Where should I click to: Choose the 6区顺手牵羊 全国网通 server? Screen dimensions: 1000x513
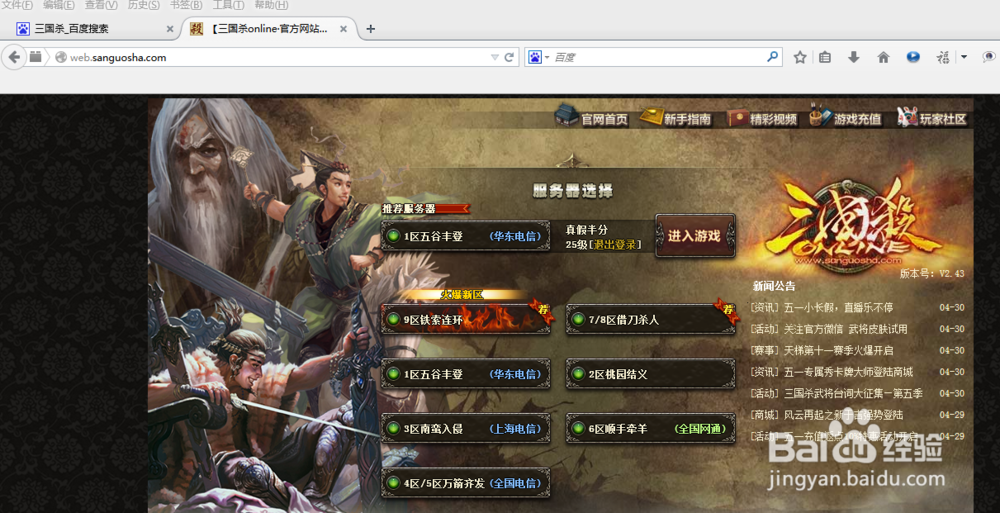coord(651,429)
